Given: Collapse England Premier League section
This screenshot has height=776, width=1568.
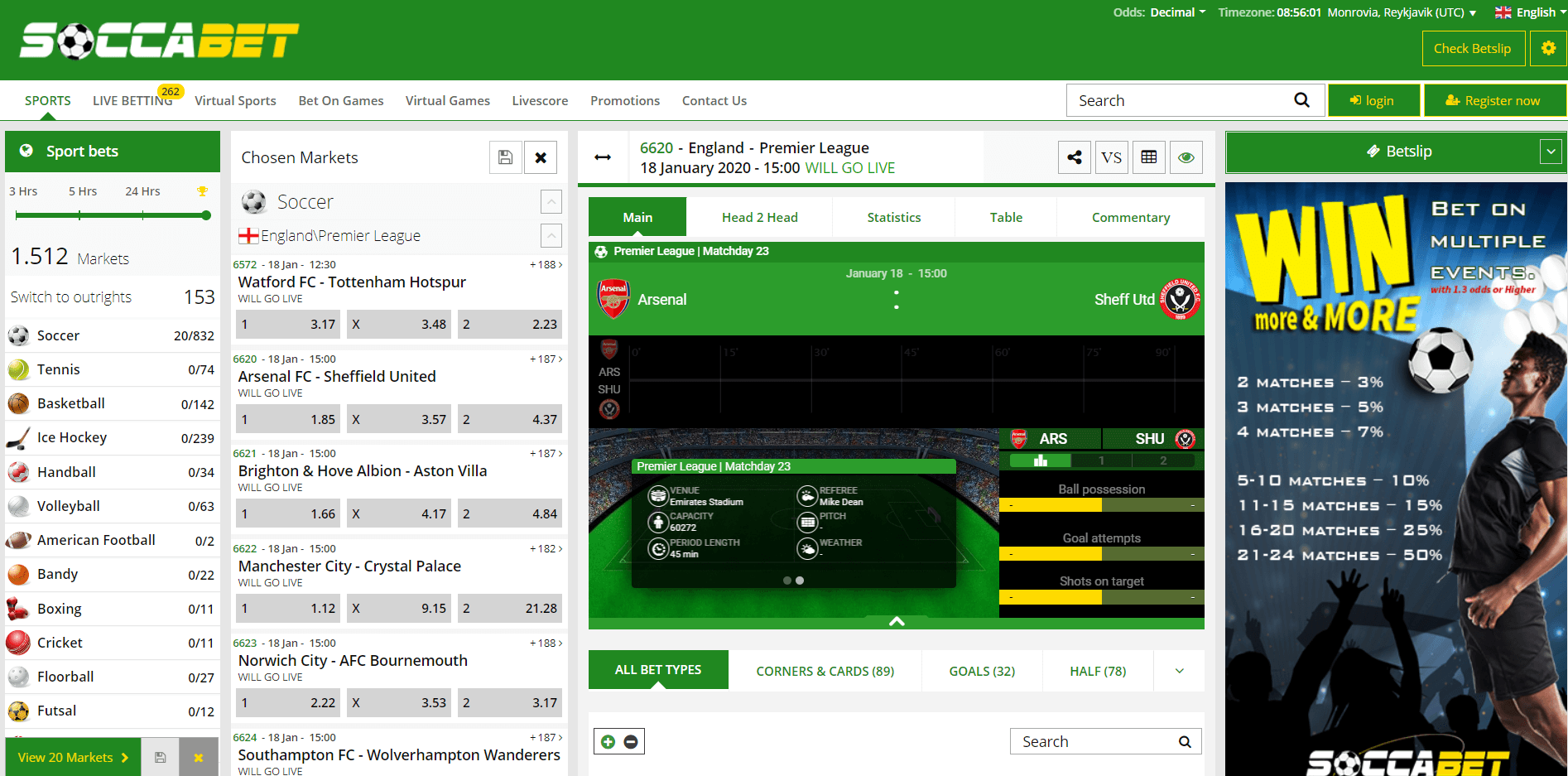Looking at the screenshot, I should point(551,236).
